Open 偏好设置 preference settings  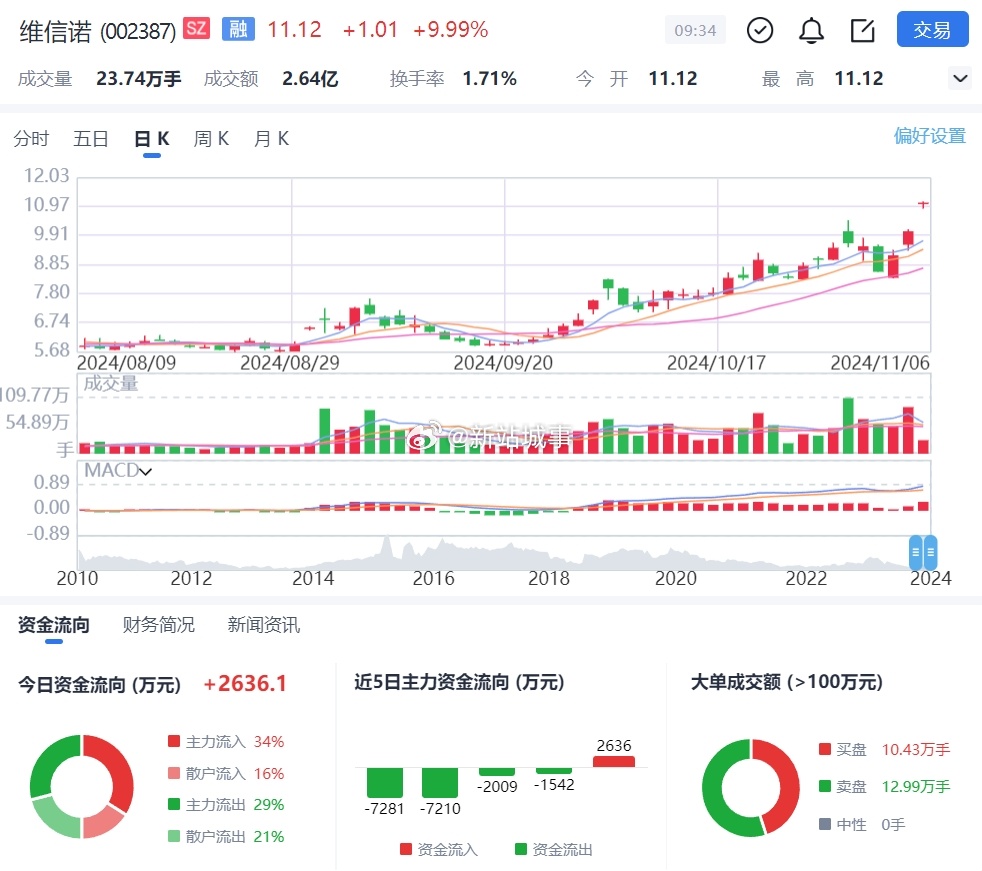point(929,136)
